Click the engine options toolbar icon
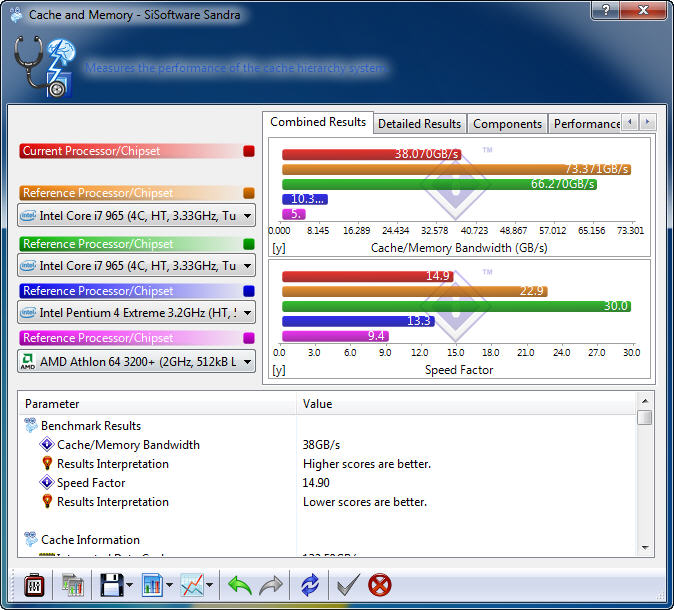674x610 pixels. [34, 585]
